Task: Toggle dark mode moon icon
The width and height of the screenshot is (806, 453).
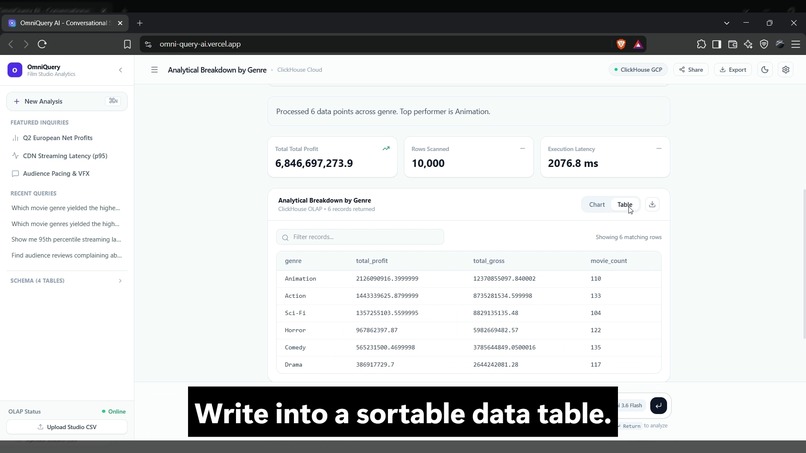Action: point(765,70)
